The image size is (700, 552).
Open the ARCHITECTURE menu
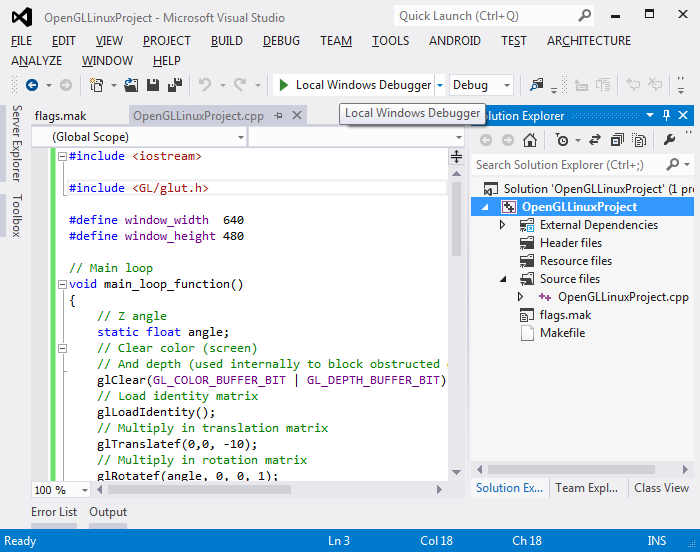[x=589, y=41]
